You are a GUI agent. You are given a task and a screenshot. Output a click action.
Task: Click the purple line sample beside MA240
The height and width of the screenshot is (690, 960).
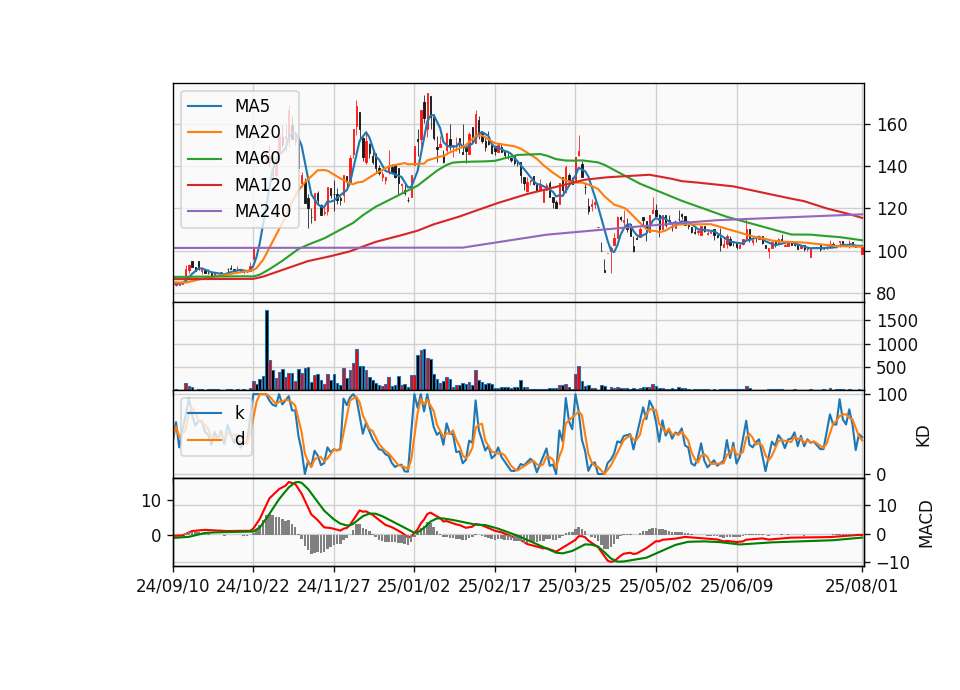204,211
